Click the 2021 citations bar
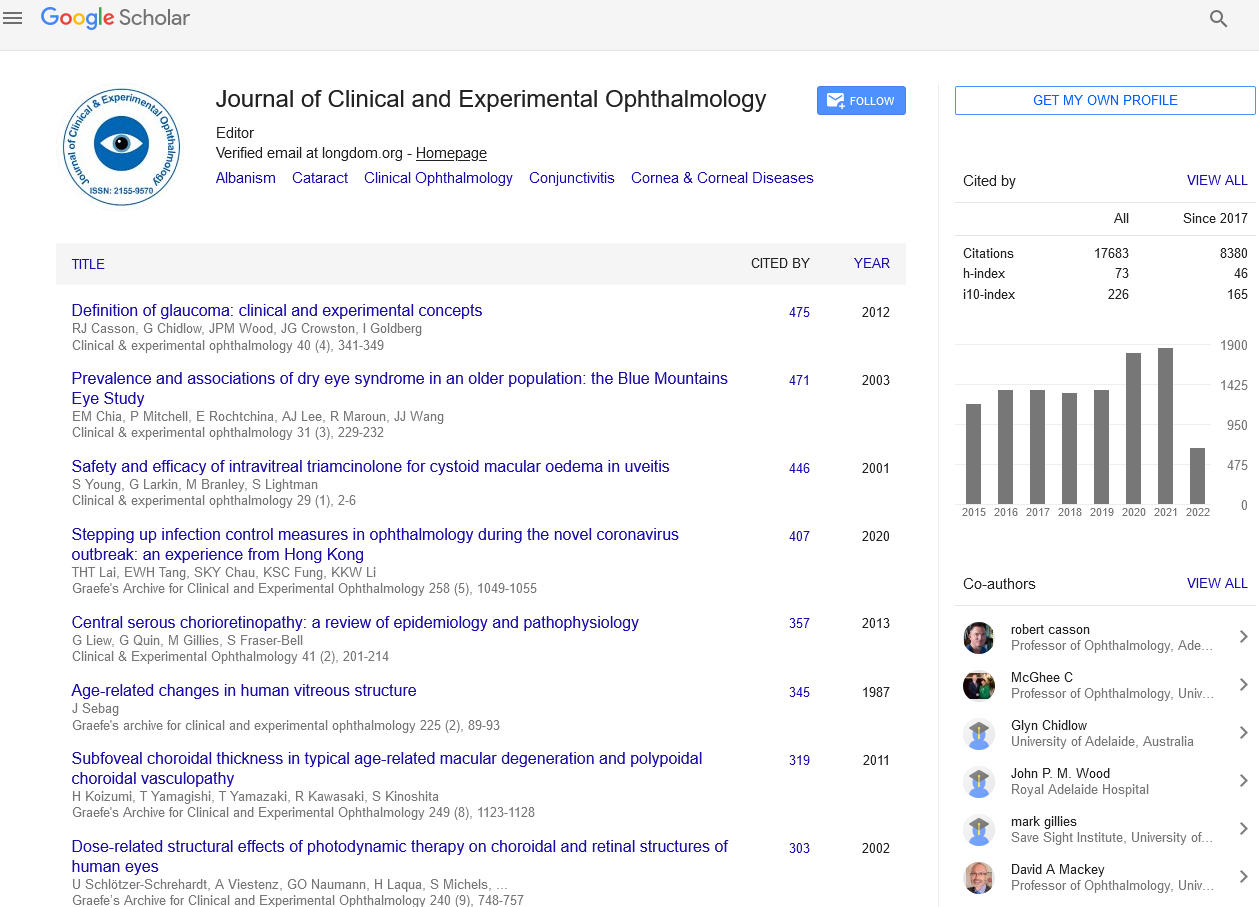 coord(1165,426)
